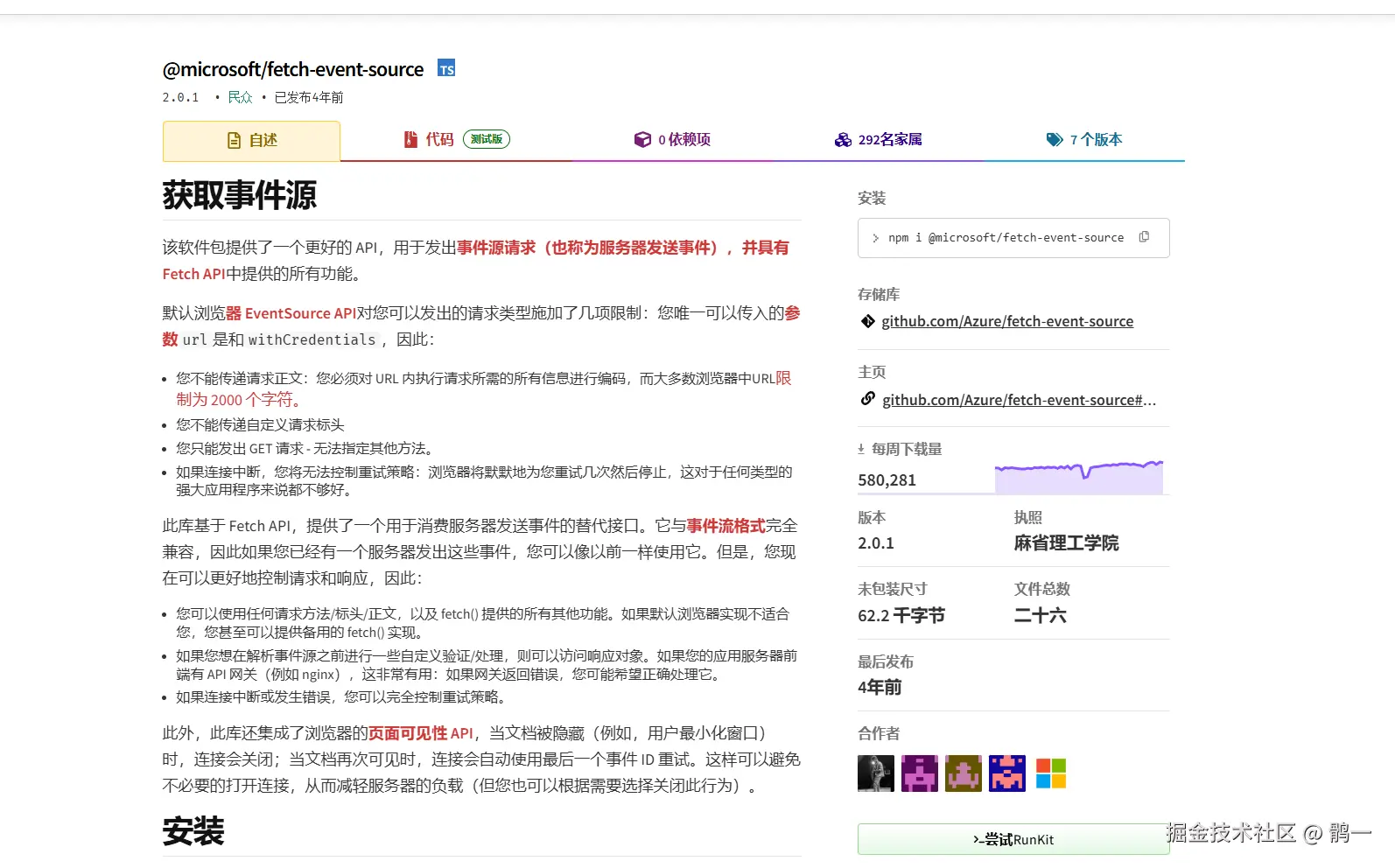This screenshot has height=868, width=1395.
Task: Click the 麻省理工学院 license value
Action: coord(1066,542)
